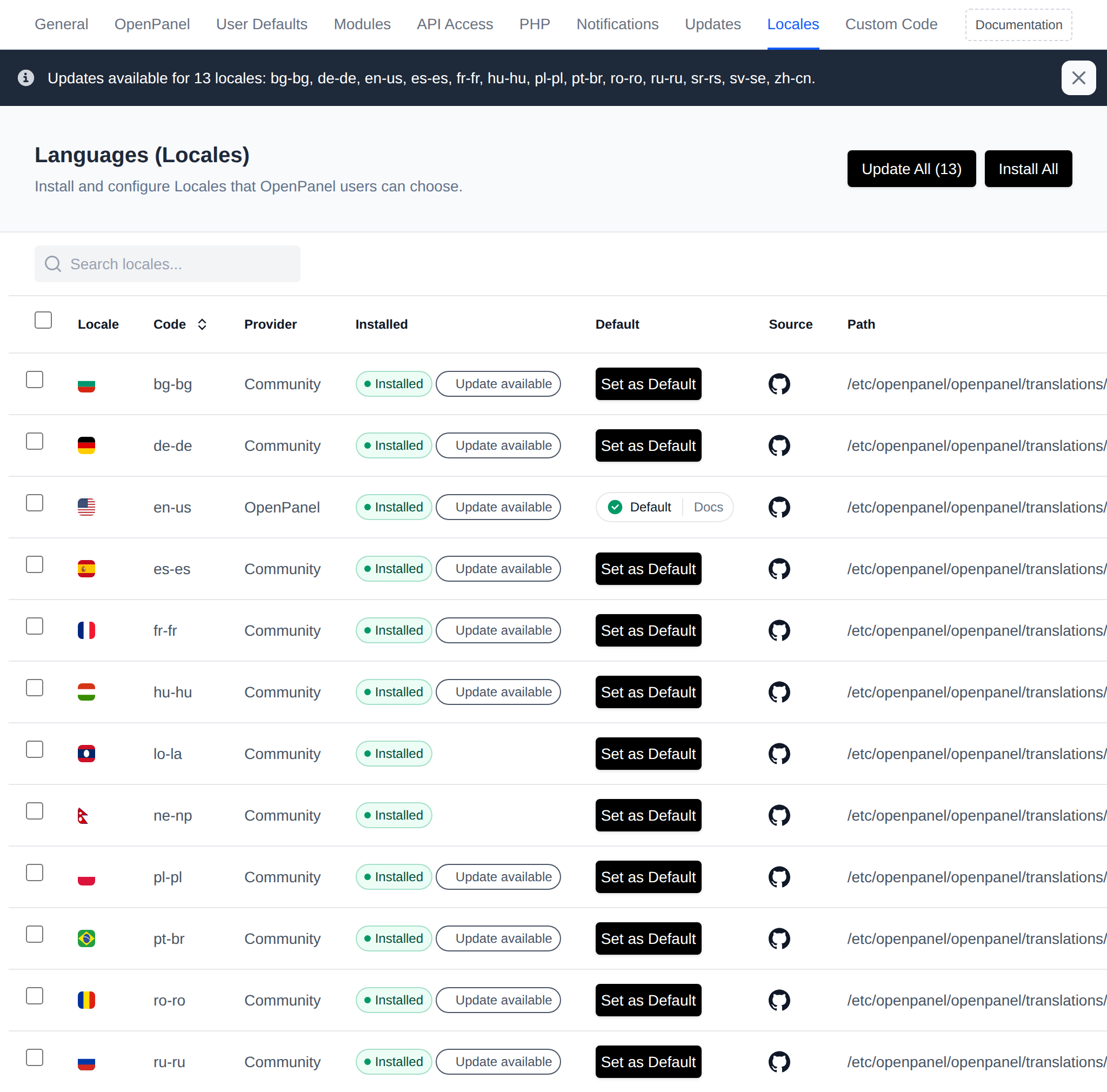Set hu-hu as default locale

coord(648,691)
